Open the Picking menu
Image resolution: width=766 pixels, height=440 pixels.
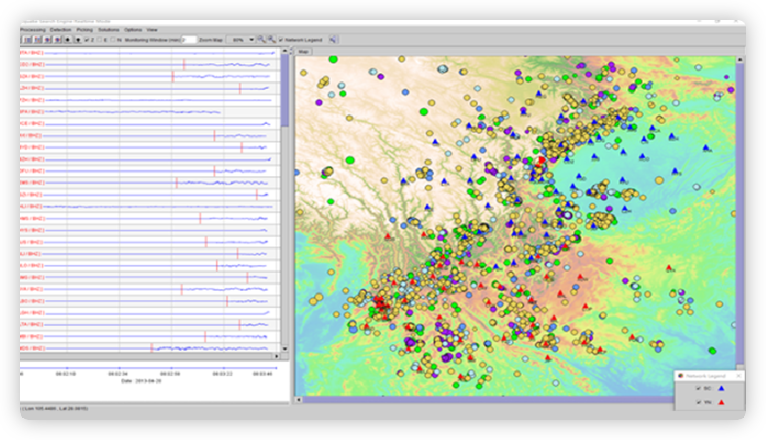84,30
